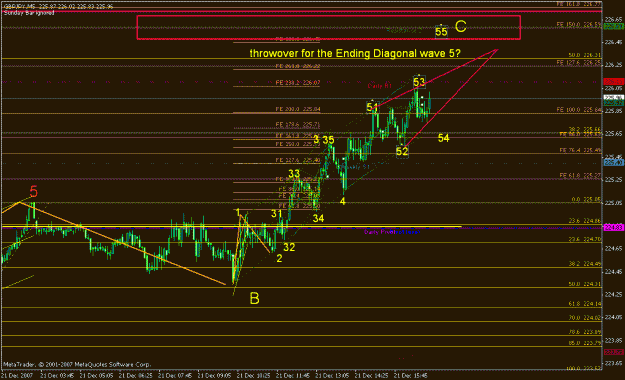
Task: Click 225.65 on the price scale
Action: click(x=613, y=134)
